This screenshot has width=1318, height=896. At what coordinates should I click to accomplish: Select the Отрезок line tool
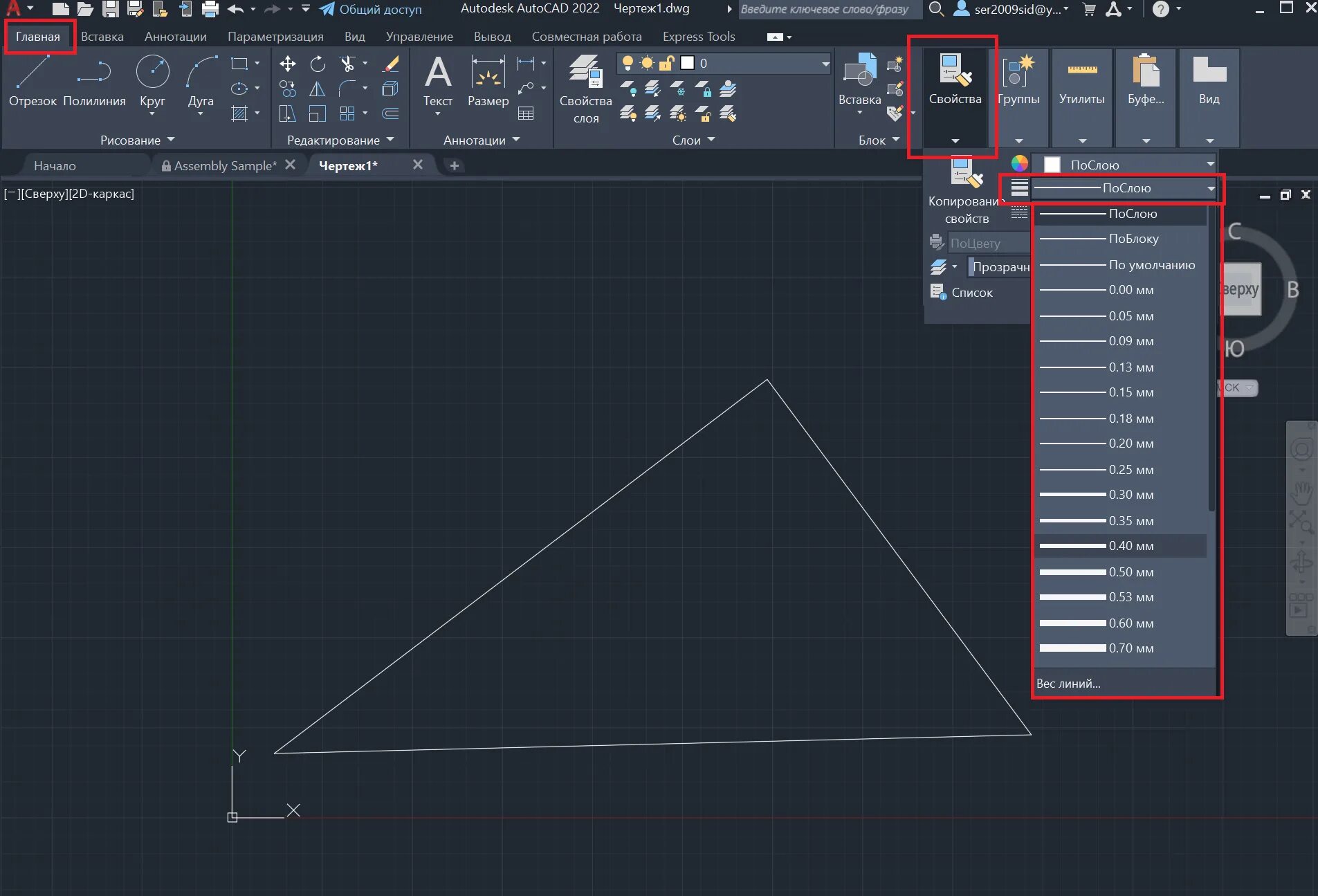(x=33, y=82)
